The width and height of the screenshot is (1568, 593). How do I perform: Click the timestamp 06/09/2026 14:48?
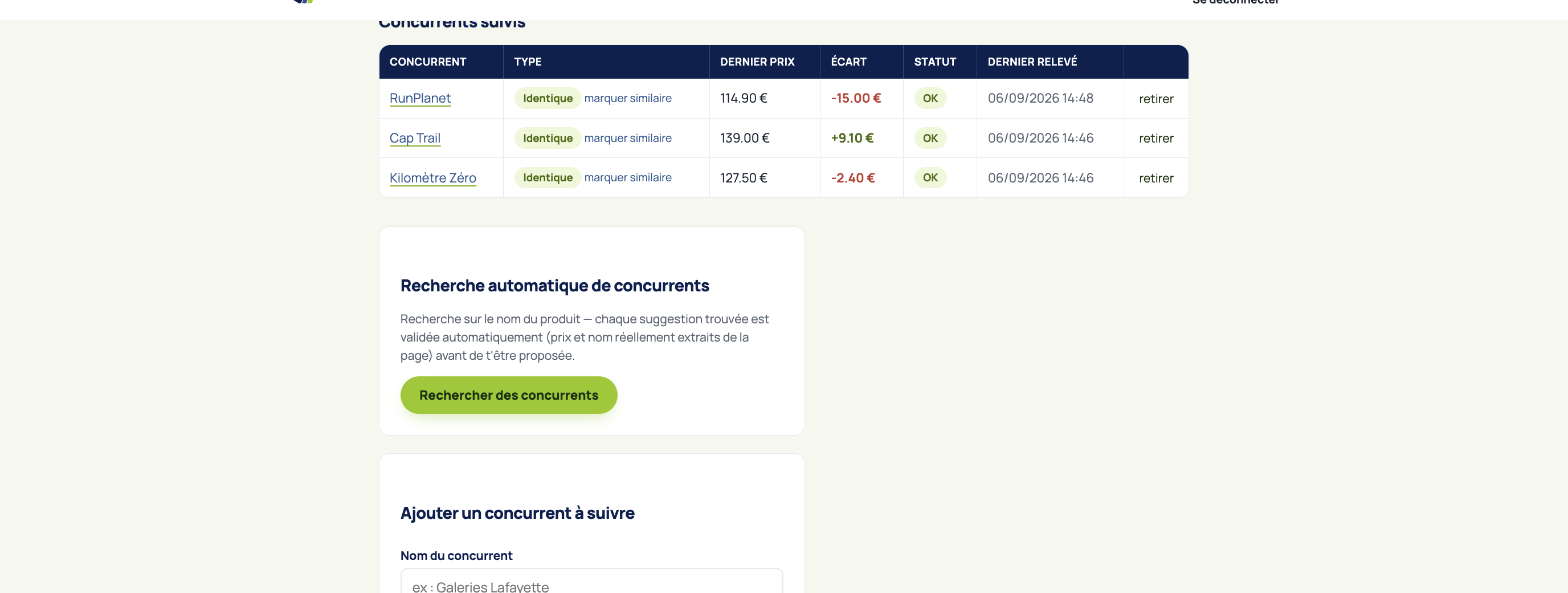(1040, 98)
